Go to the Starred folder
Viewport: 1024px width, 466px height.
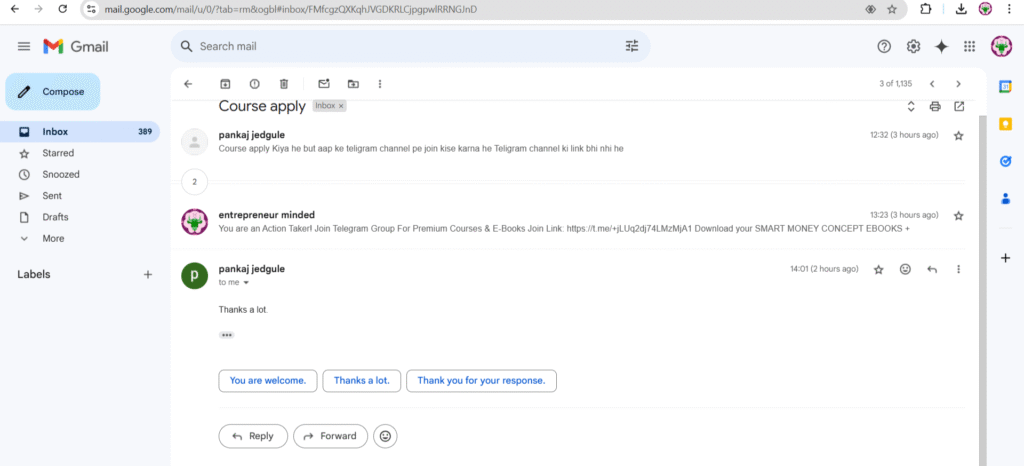click(x=60, y=153)
